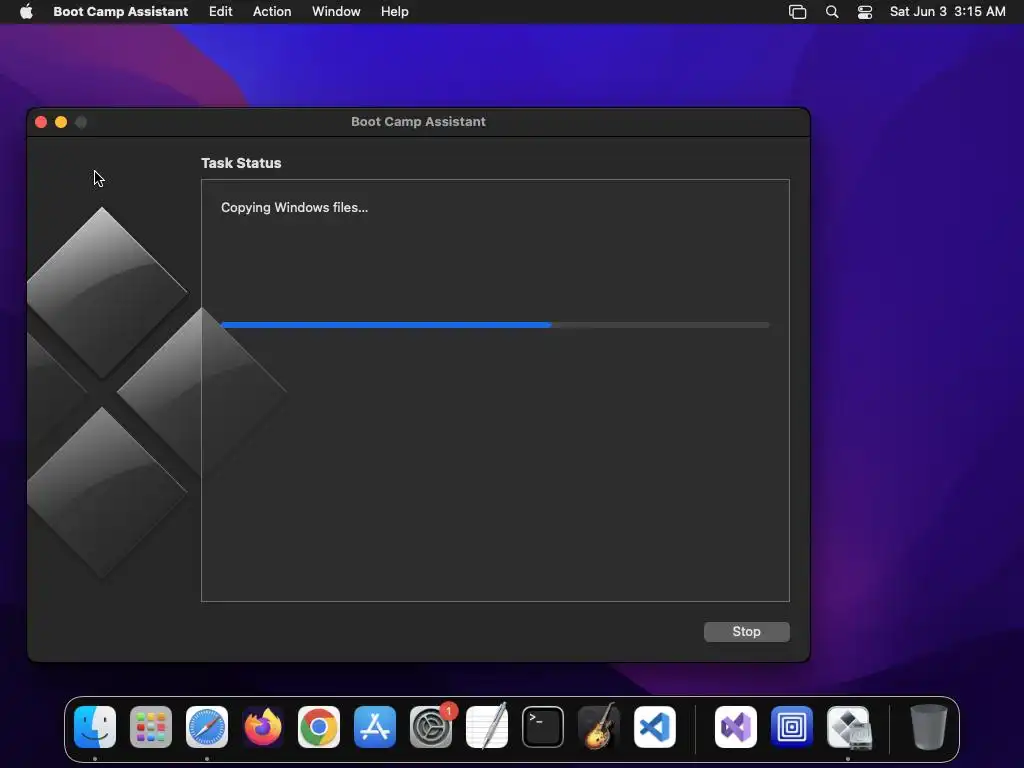
Task: Launch GarageBand from the Dock
Action: coord(599,727)
